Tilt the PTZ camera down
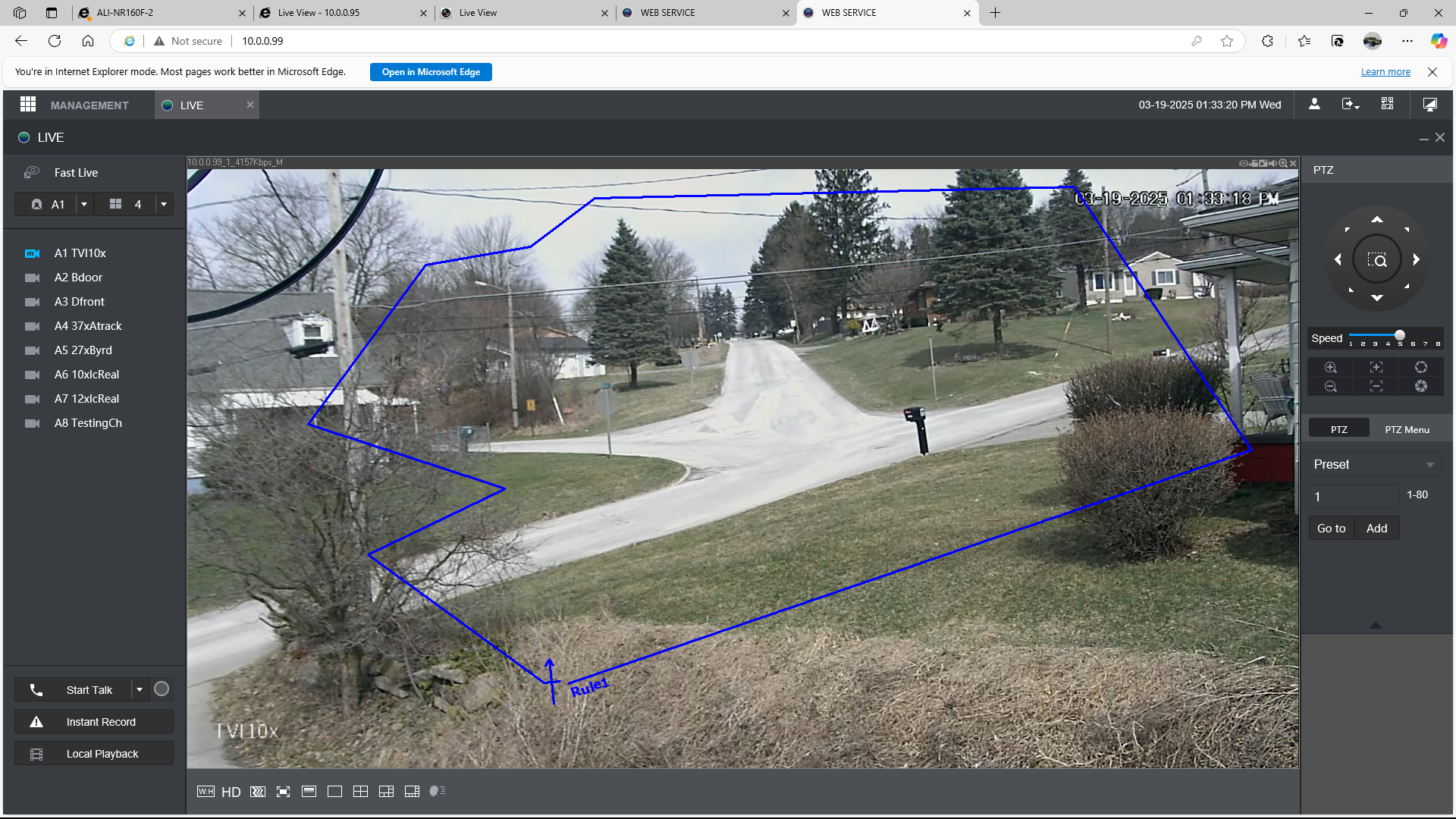 click(1376, 298)
